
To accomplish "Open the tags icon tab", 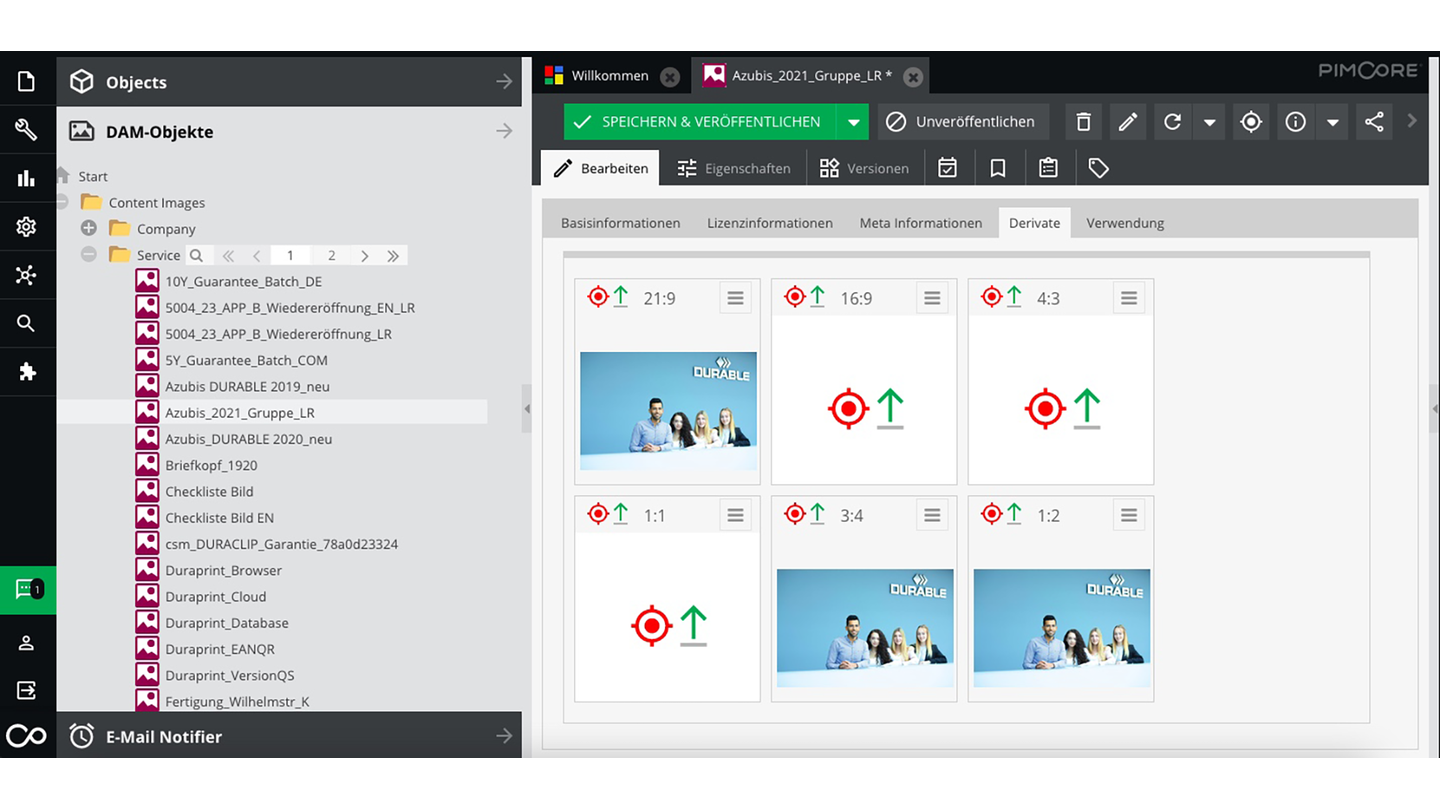I will 1098,168.
